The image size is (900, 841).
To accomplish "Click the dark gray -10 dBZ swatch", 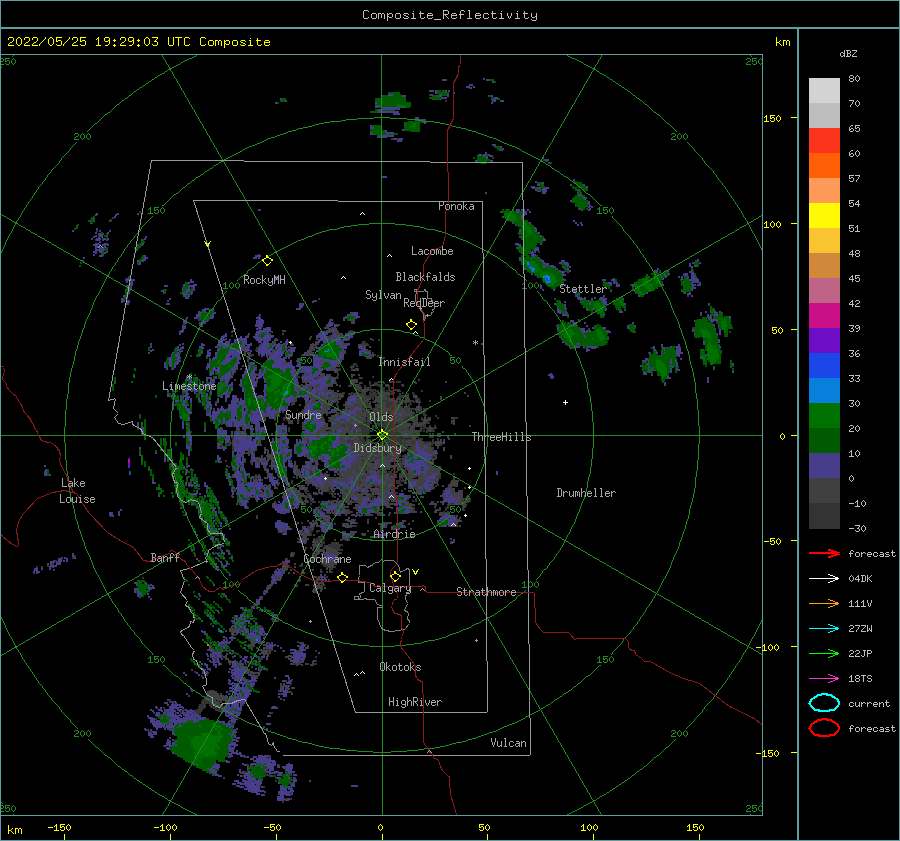I will click(824, 516).
